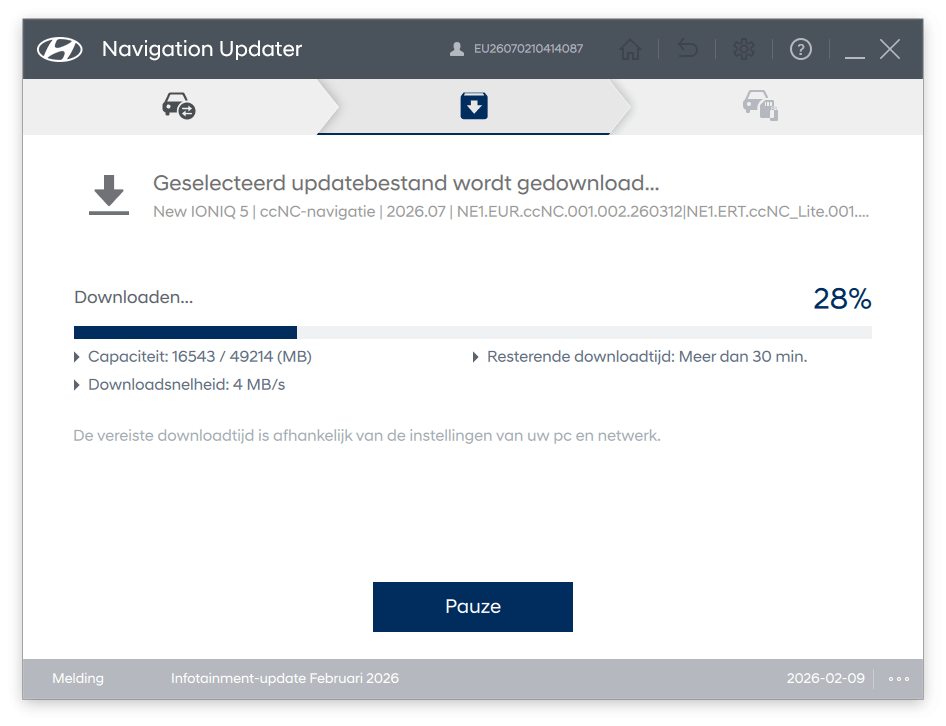Click the triangle bullet before Resterende downloadtijd
946x726 pixels.
click(x=475, y=357)
